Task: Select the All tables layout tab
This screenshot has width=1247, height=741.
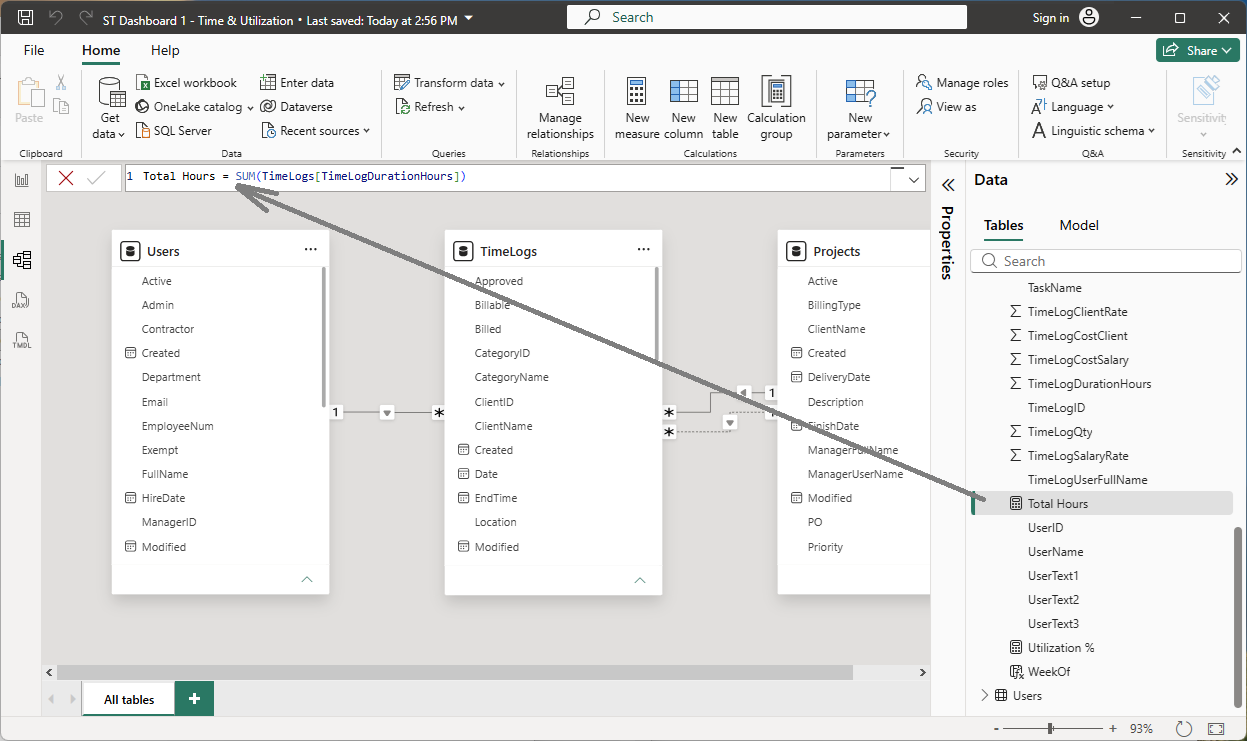Action: (129, 699)
